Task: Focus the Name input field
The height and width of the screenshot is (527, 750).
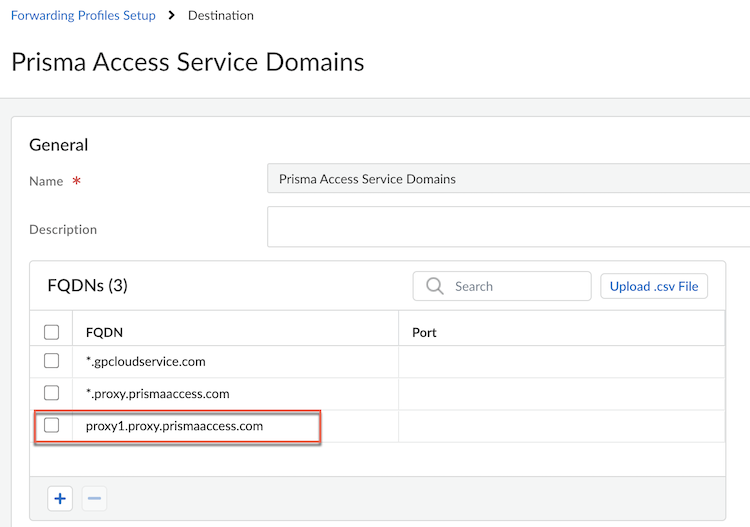Action: 508,179
